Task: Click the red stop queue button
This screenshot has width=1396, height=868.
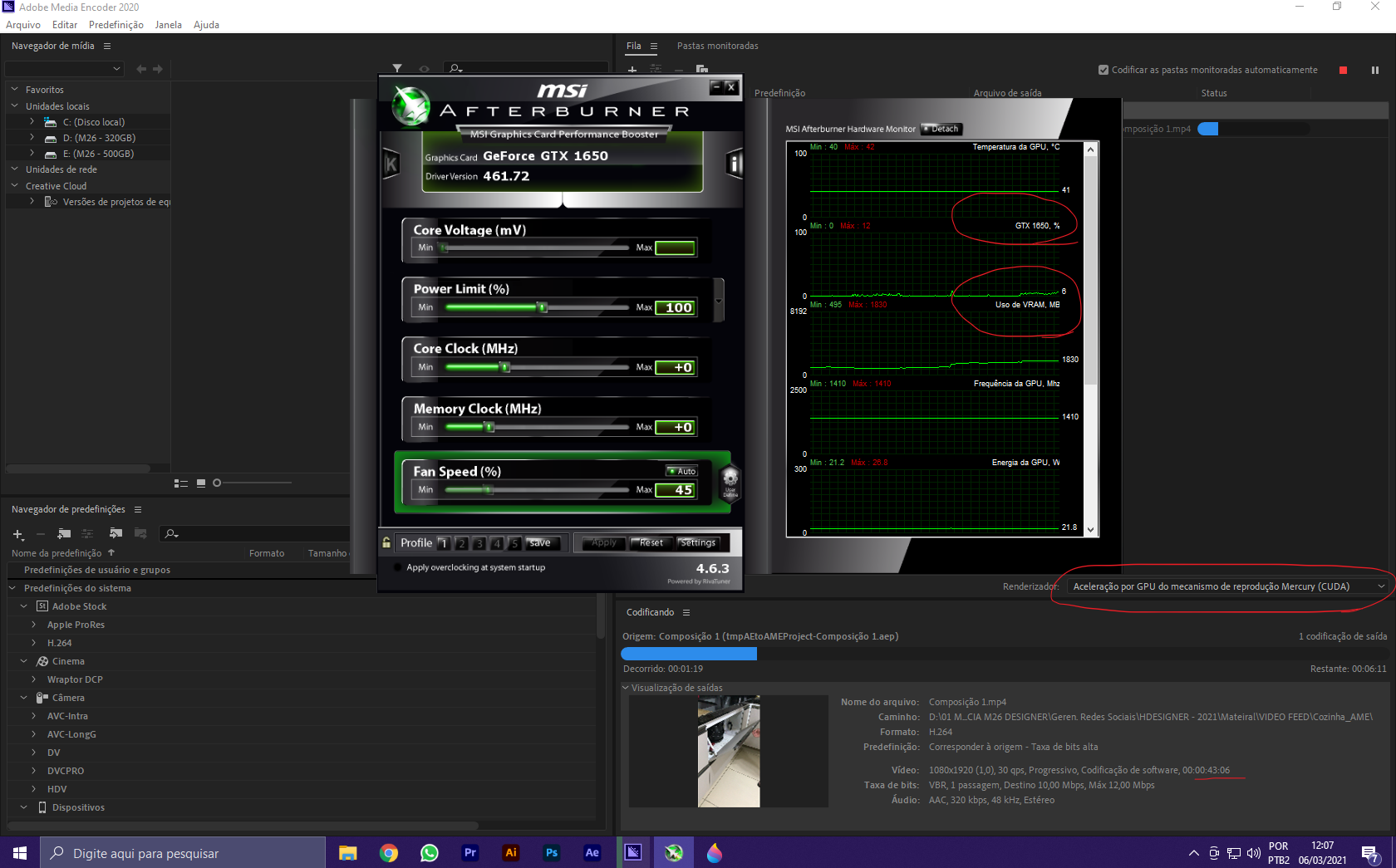Action: click(x=1343, y=70)
